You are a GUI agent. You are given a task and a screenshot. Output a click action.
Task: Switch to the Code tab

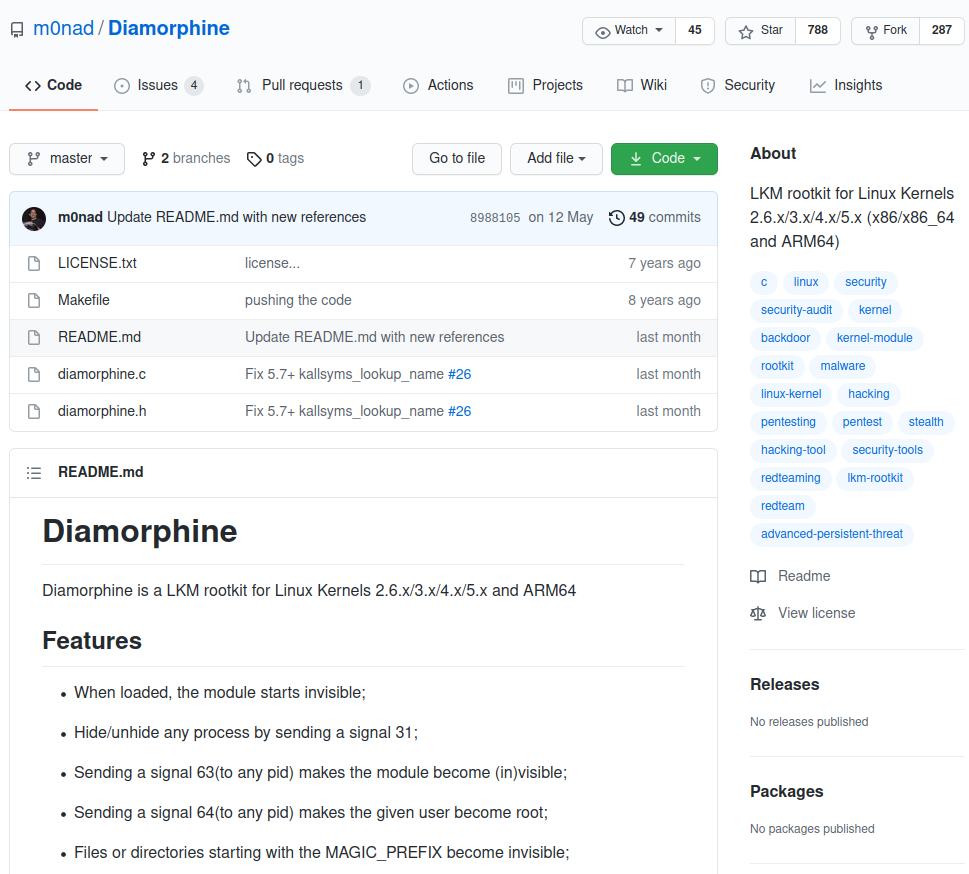53,85
